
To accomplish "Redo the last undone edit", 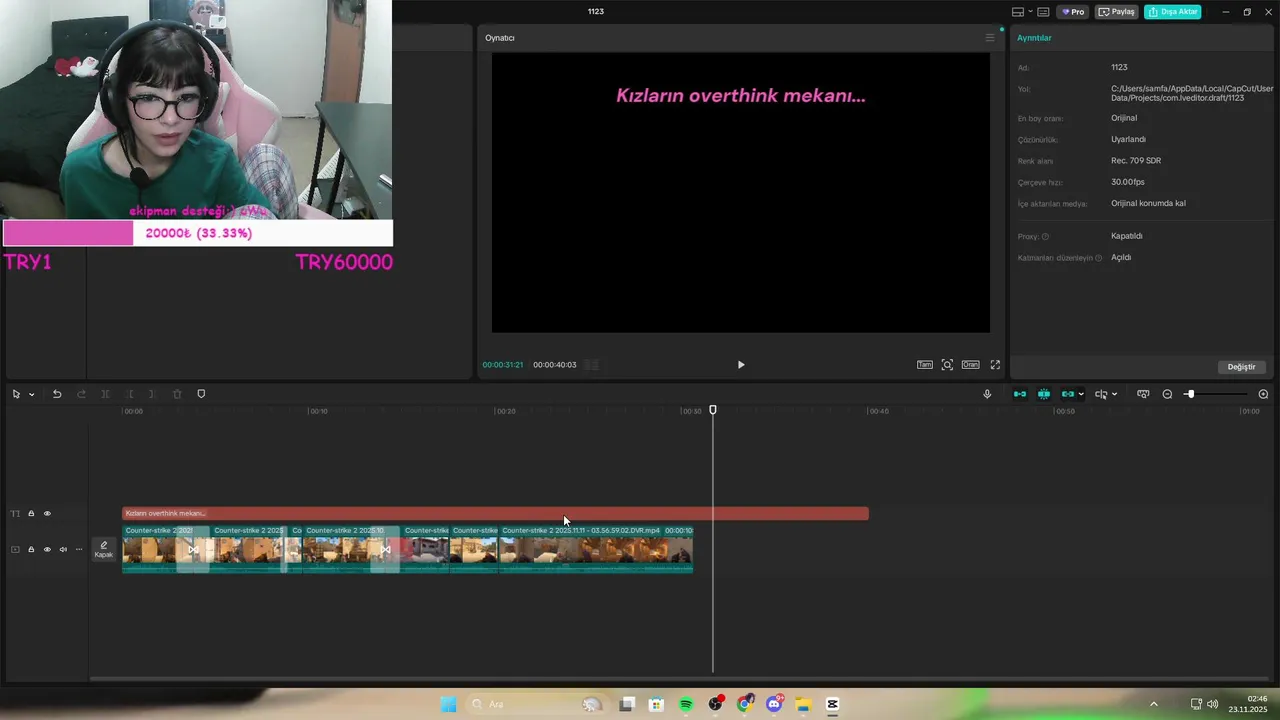I will (81, 394).
